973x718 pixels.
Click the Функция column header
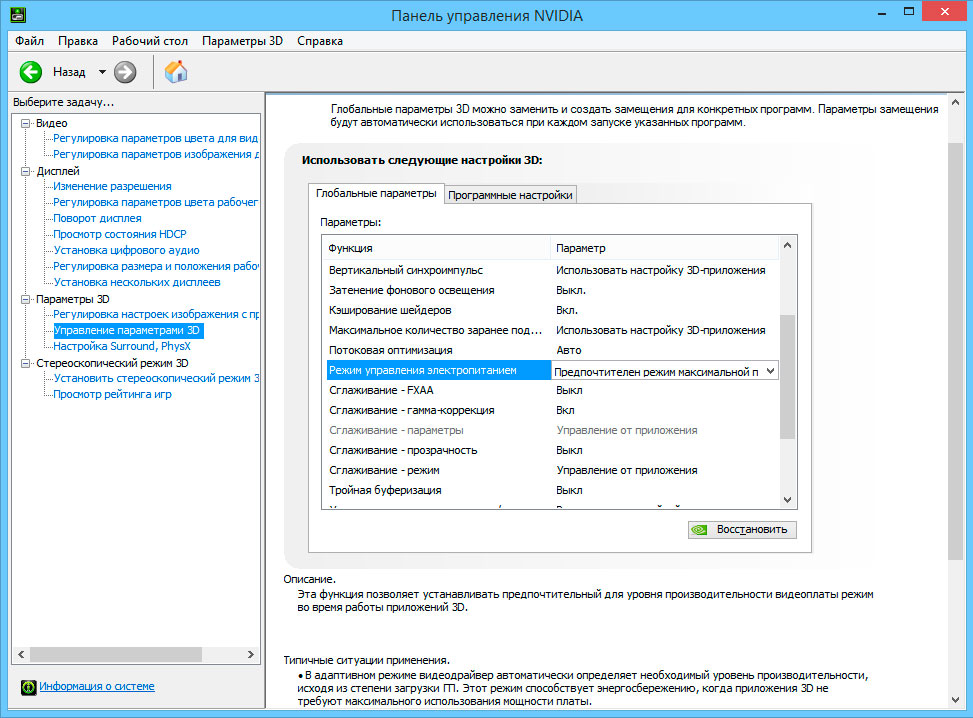[x=436, y=248]
